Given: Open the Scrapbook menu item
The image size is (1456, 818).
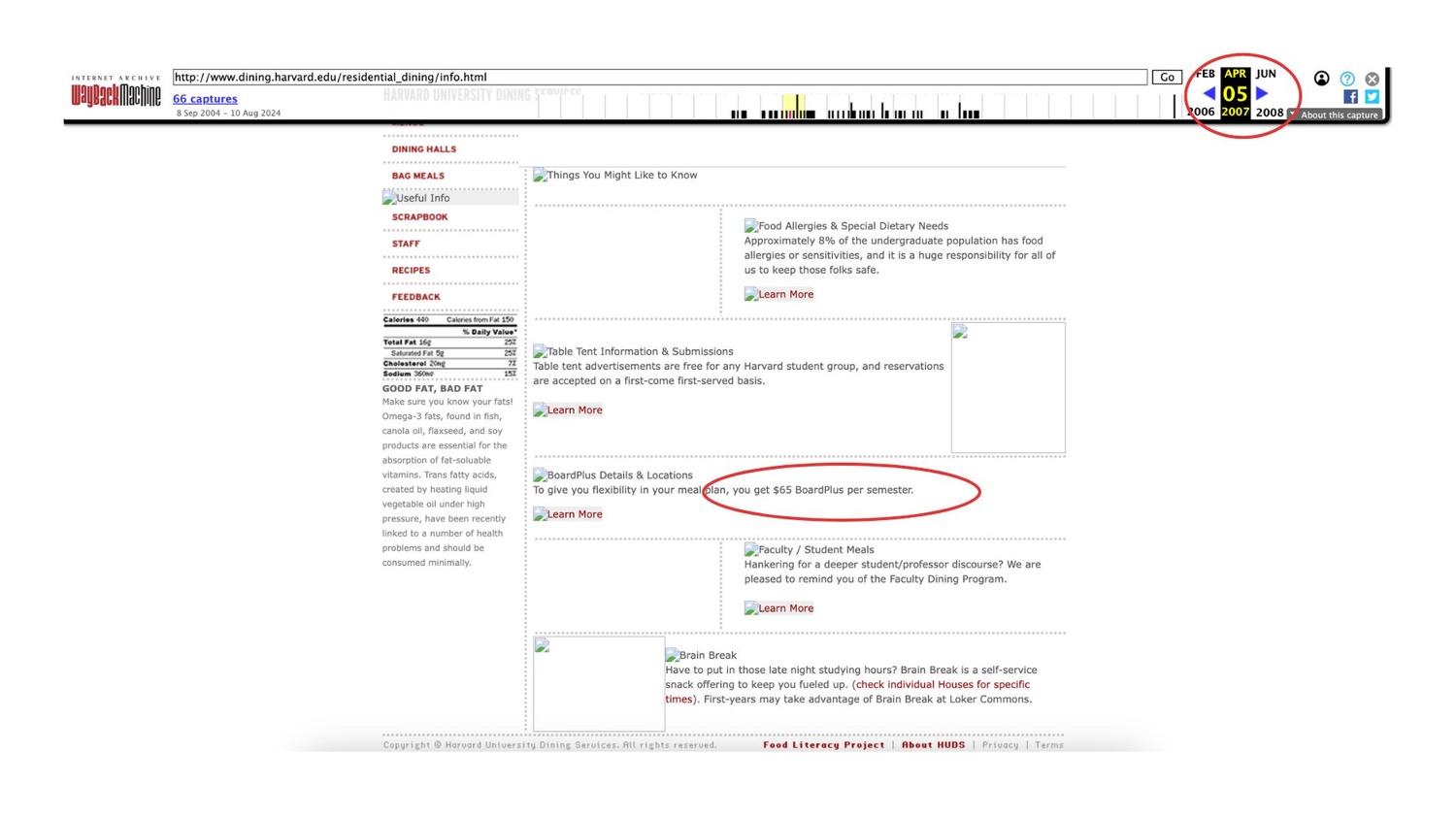Looking at the screenshot, I should (x=420, y=217).
